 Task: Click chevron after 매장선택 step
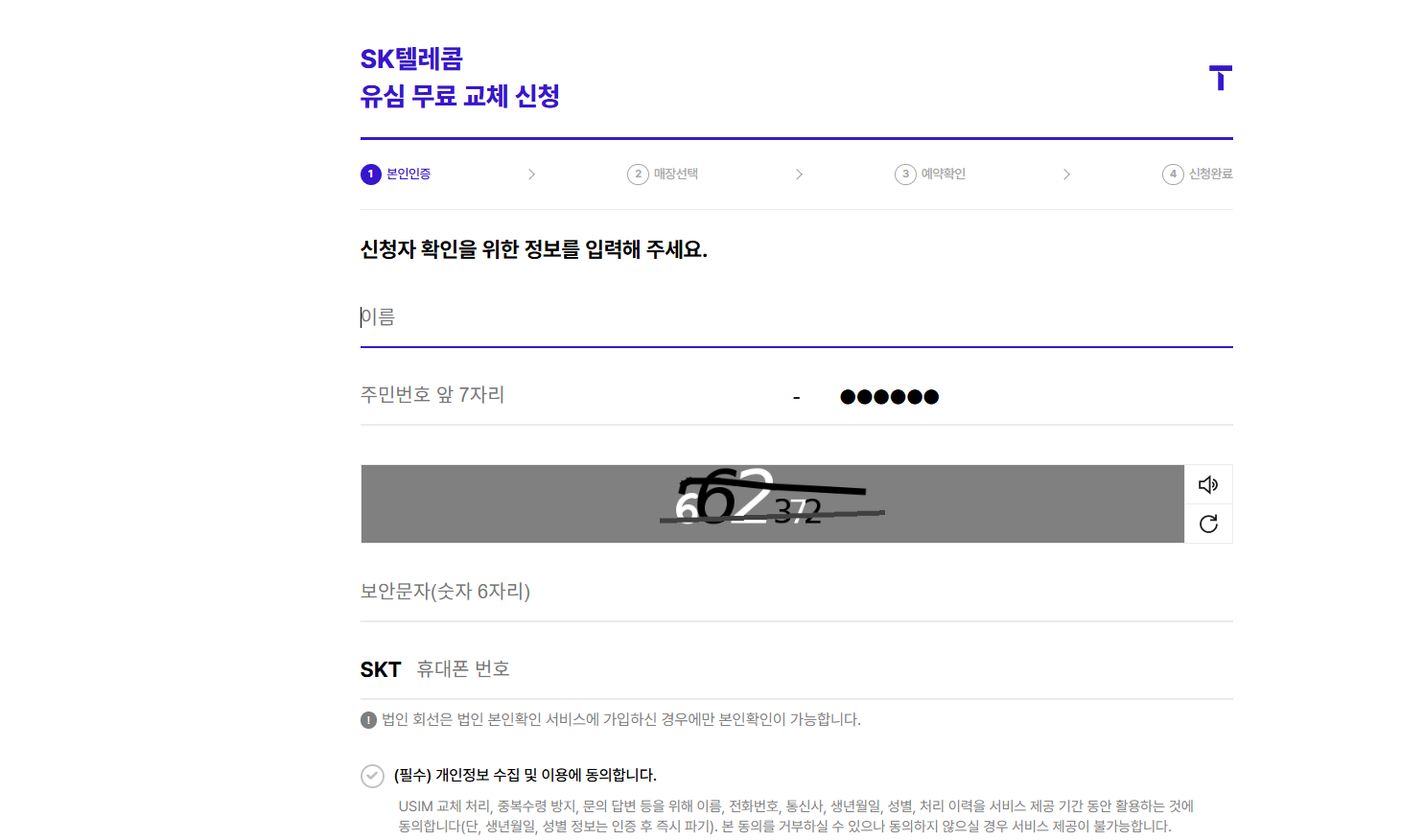click(x=799, y=175)
